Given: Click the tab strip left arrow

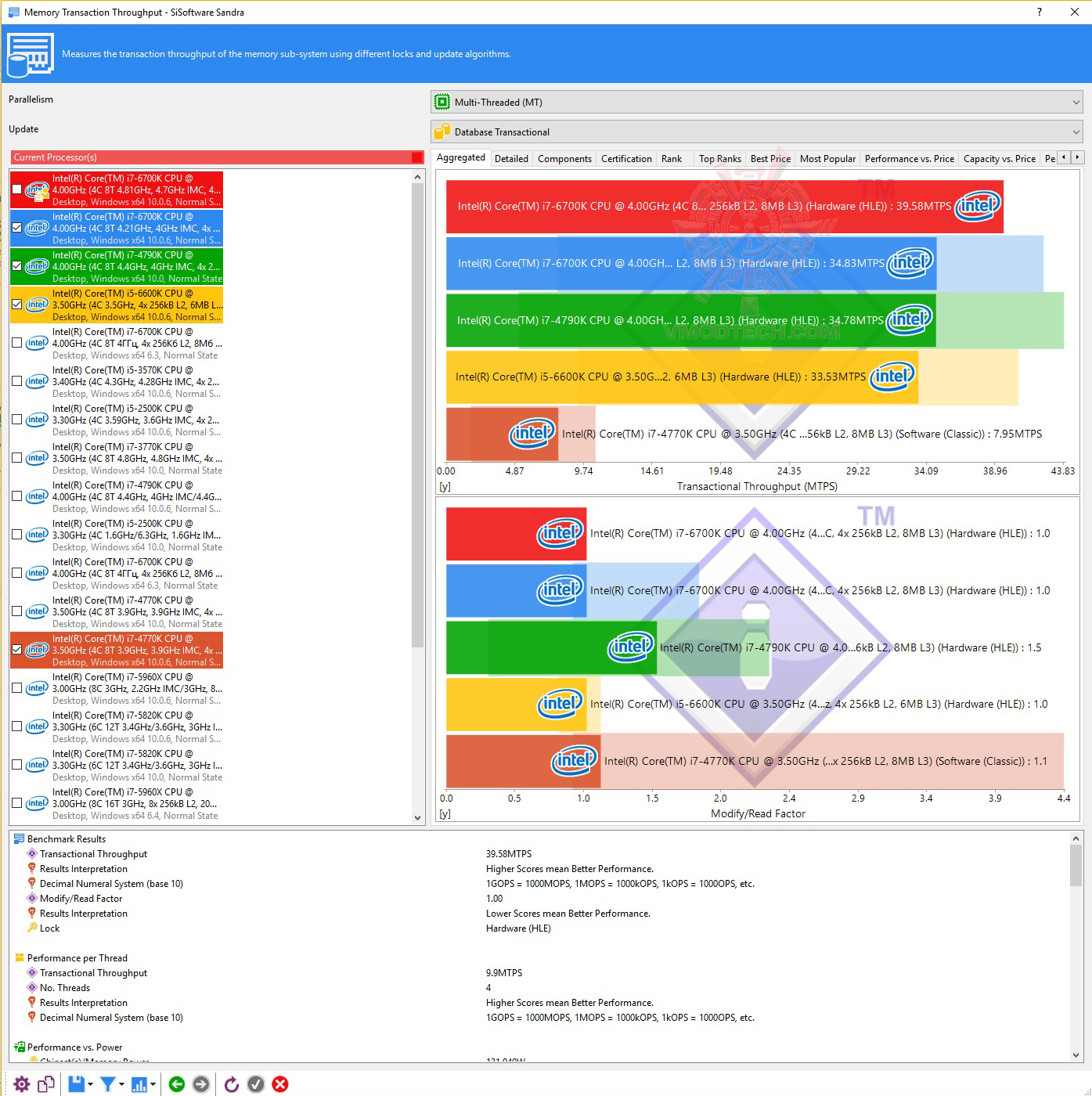Looking at the screenshot, I should (1064, 157).
